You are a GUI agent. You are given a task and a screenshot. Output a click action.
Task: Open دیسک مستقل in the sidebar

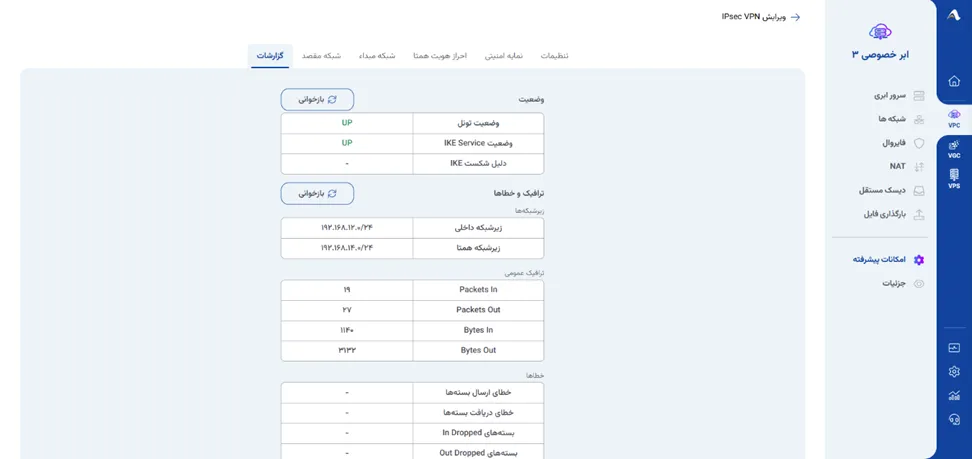(880, 191)
